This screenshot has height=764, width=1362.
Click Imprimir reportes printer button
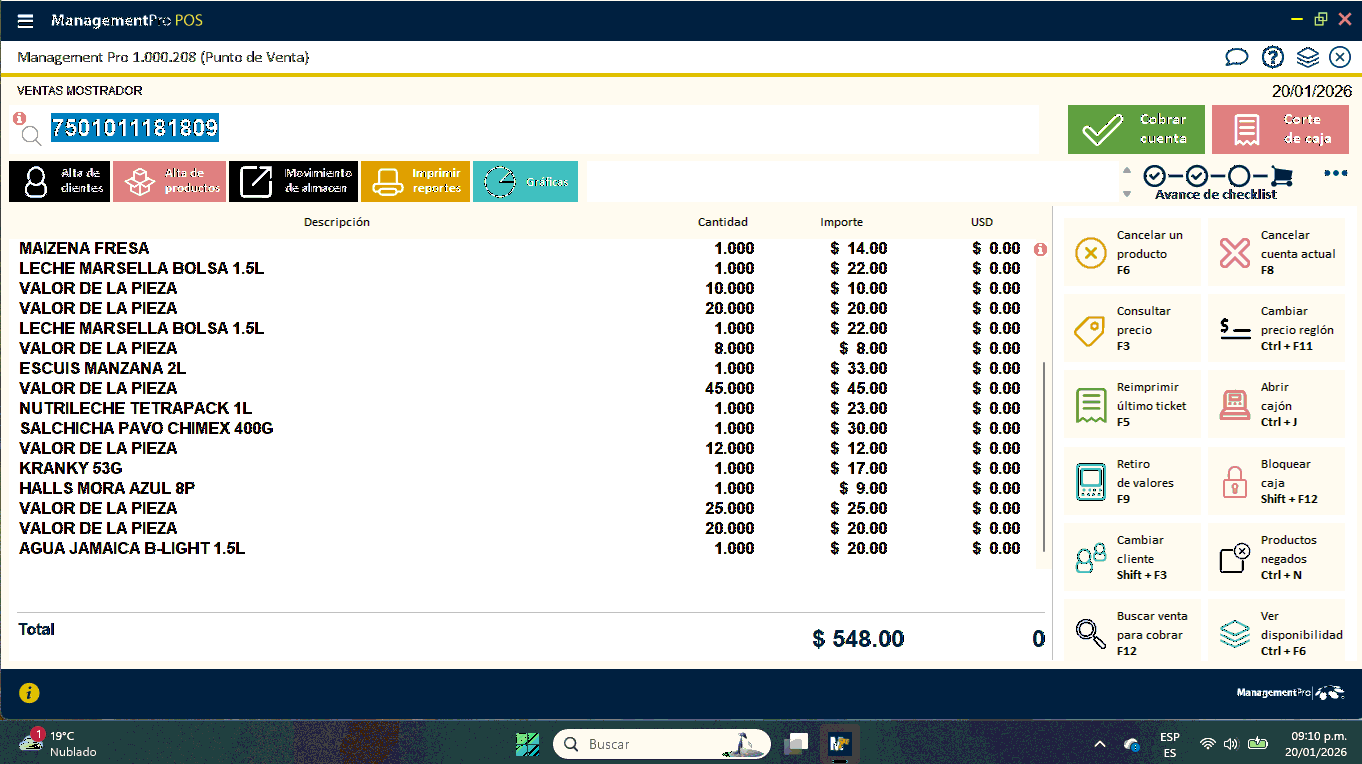[415, 181]
